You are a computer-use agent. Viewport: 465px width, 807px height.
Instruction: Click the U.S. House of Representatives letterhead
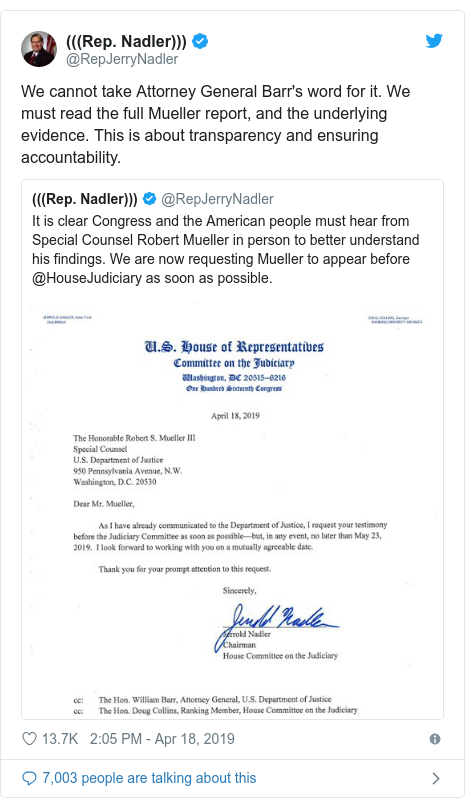pyautogui.click(x=234, y=346)
